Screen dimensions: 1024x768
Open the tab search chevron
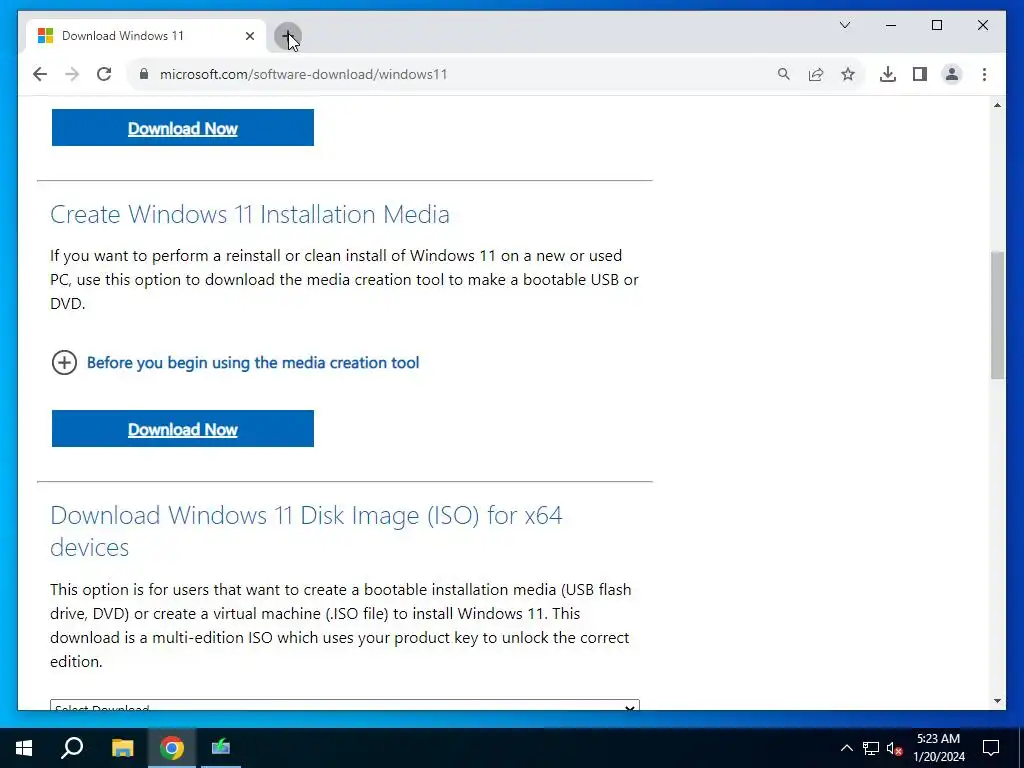tap(845, 25)
